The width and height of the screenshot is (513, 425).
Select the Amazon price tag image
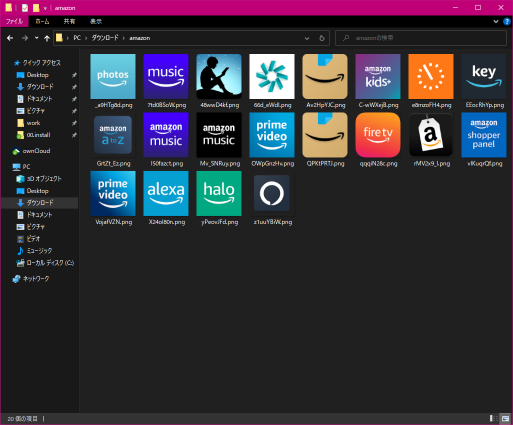(431, 135)
